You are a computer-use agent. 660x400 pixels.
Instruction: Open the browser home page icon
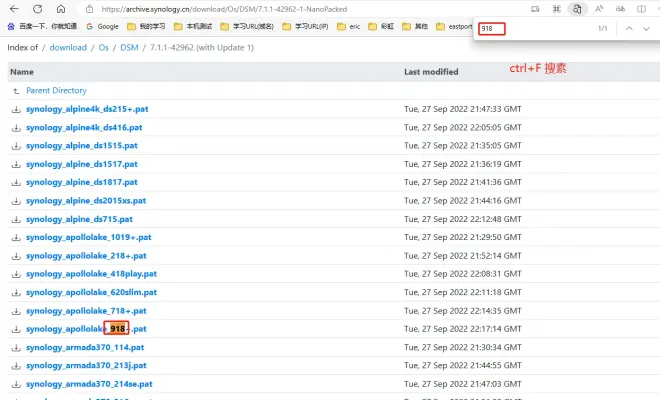pyautogui.click(x=61, y=9)
